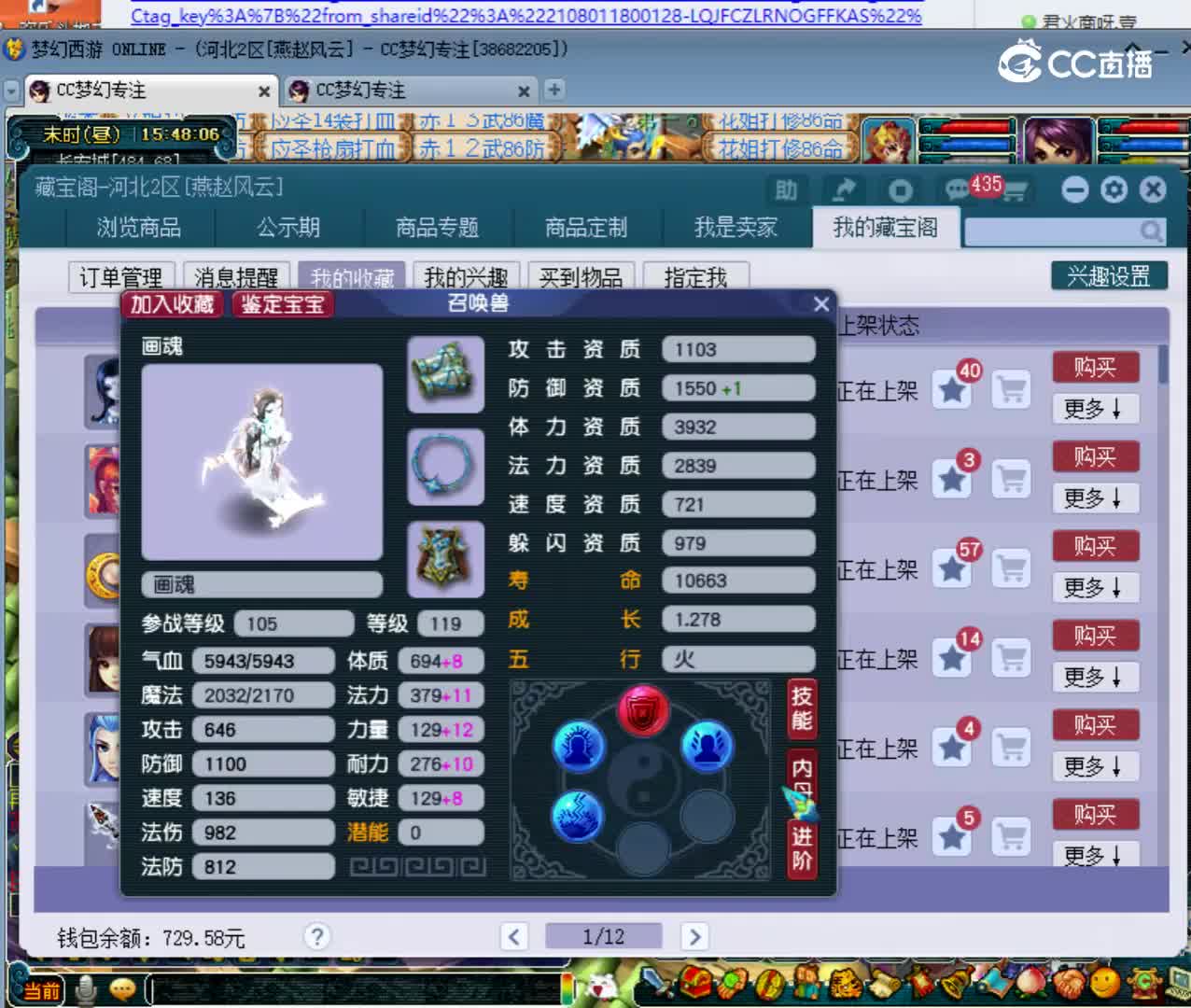Screen dimensions: 1191x1008
Task: Toggle favorite star showing 40
Action: coord(953,390)
